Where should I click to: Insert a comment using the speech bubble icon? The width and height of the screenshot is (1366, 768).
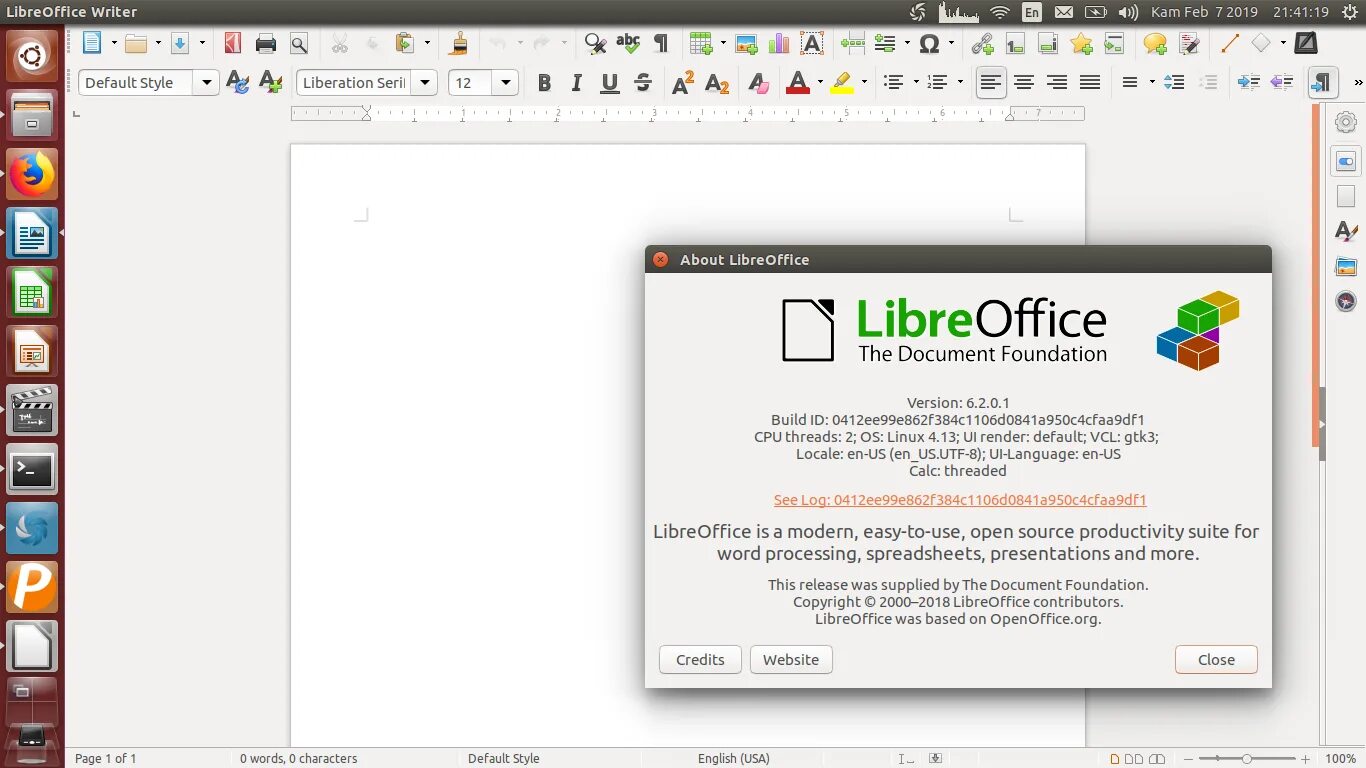[x=1155, y=43]
